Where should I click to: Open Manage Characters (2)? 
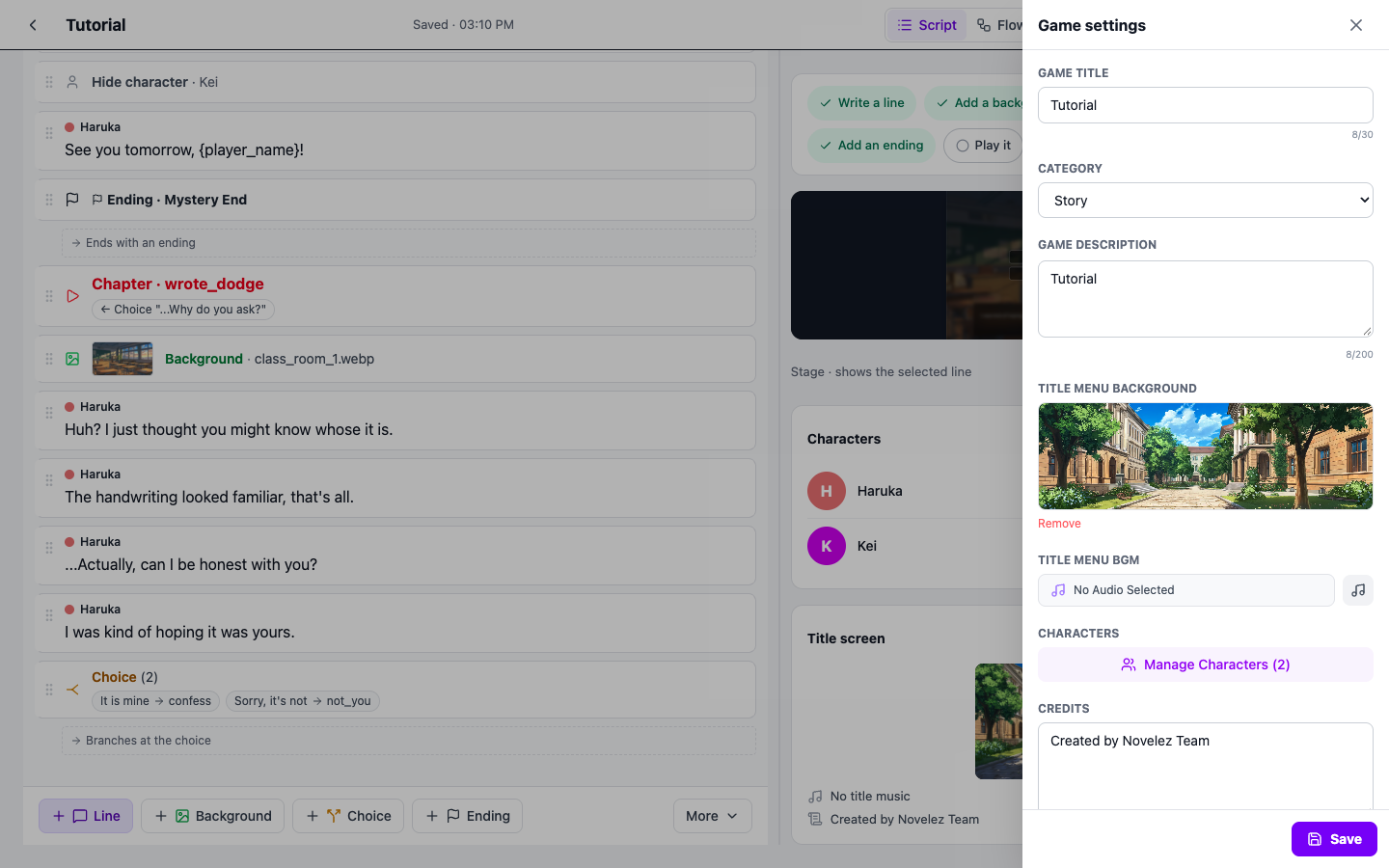[1206, 665]
